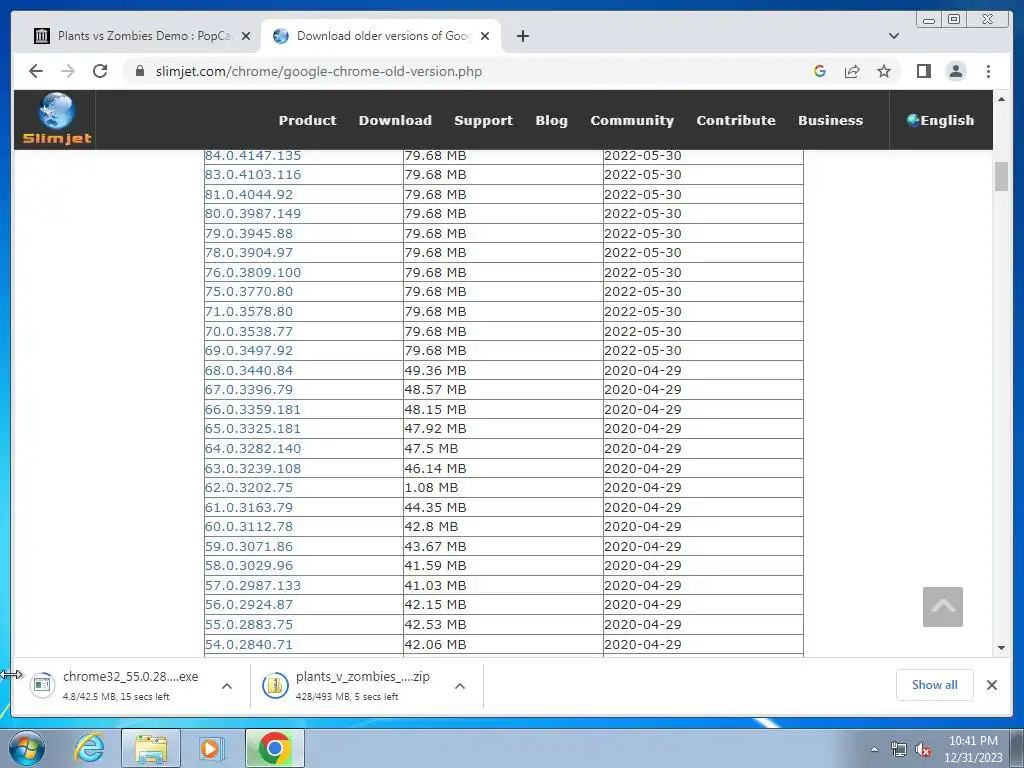Open the tab search chevron

[894, 36]
